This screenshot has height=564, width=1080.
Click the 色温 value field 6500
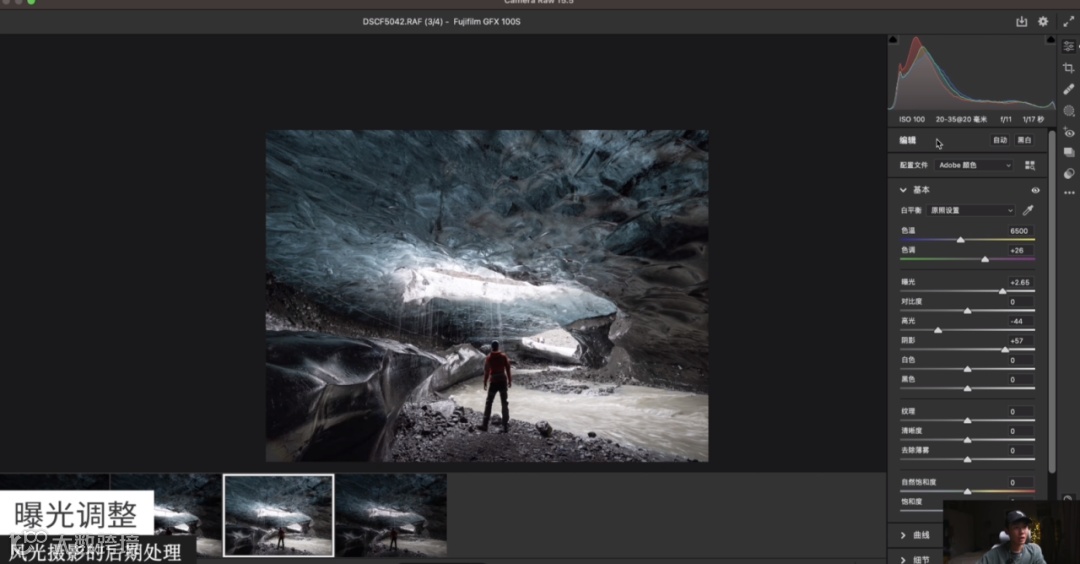click(1019, 231)
